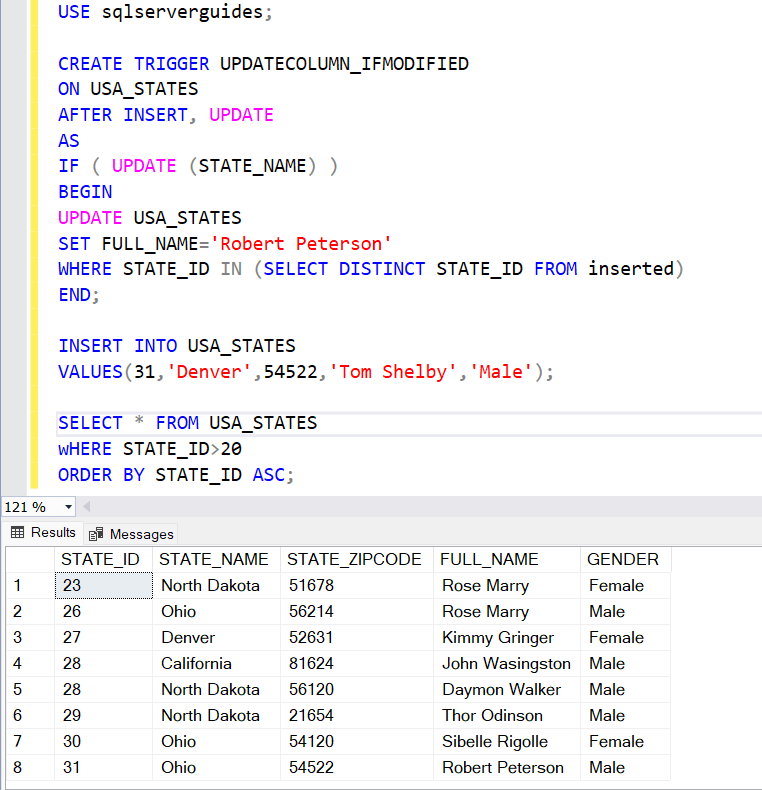Select row header number 1
762x790 pixels.
click(x=30, y=585)
